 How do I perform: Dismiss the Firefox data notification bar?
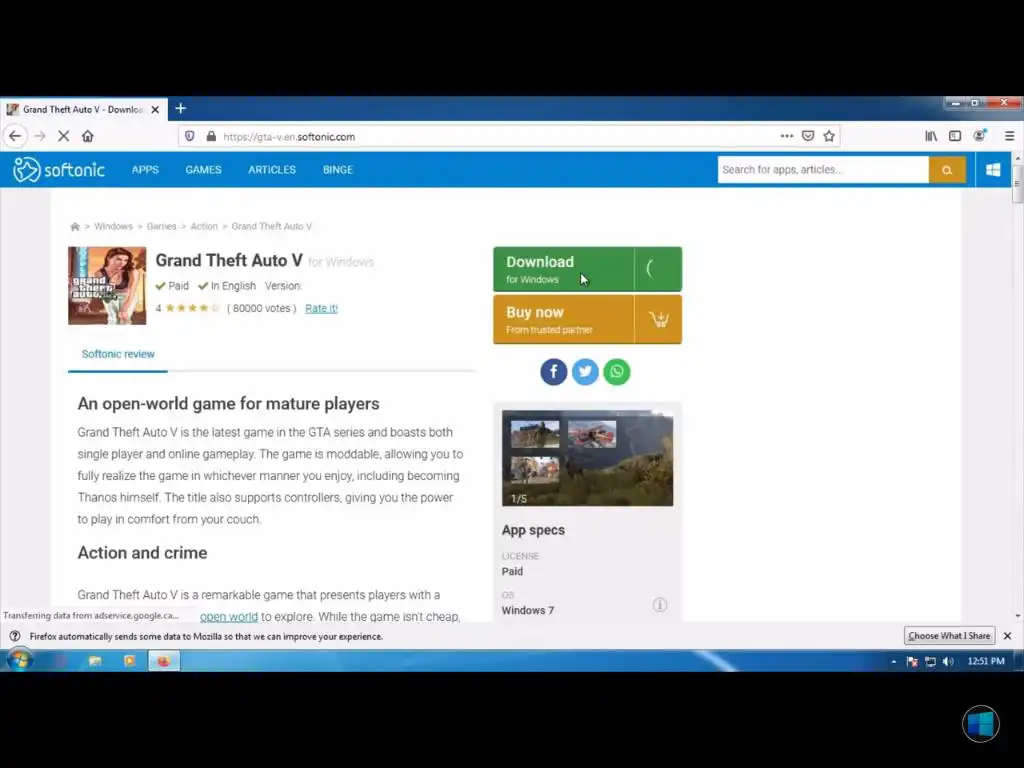pyautogui.click(x=1008, y=635)
